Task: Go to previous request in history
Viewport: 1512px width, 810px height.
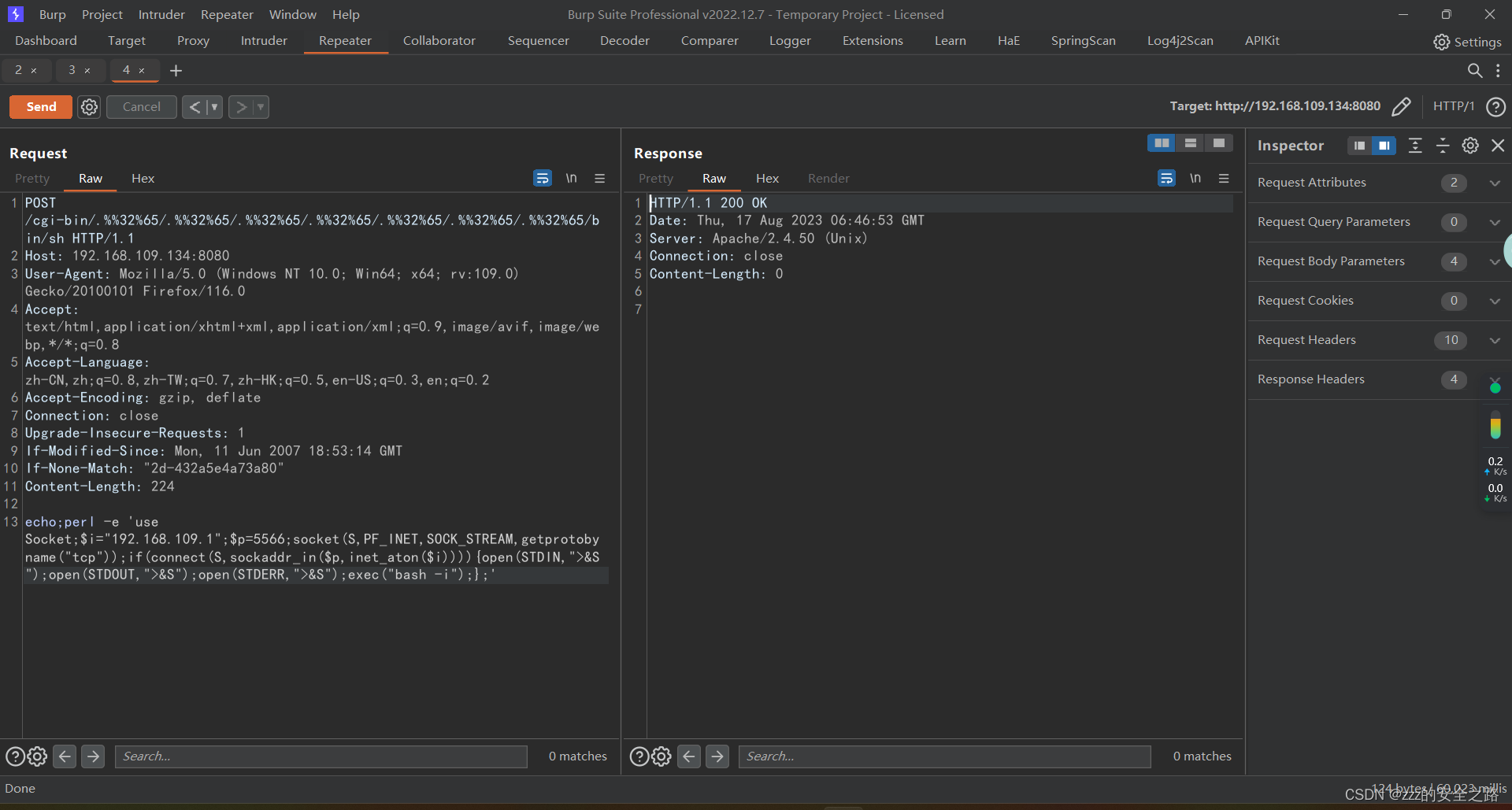Action: pos(195,107)
